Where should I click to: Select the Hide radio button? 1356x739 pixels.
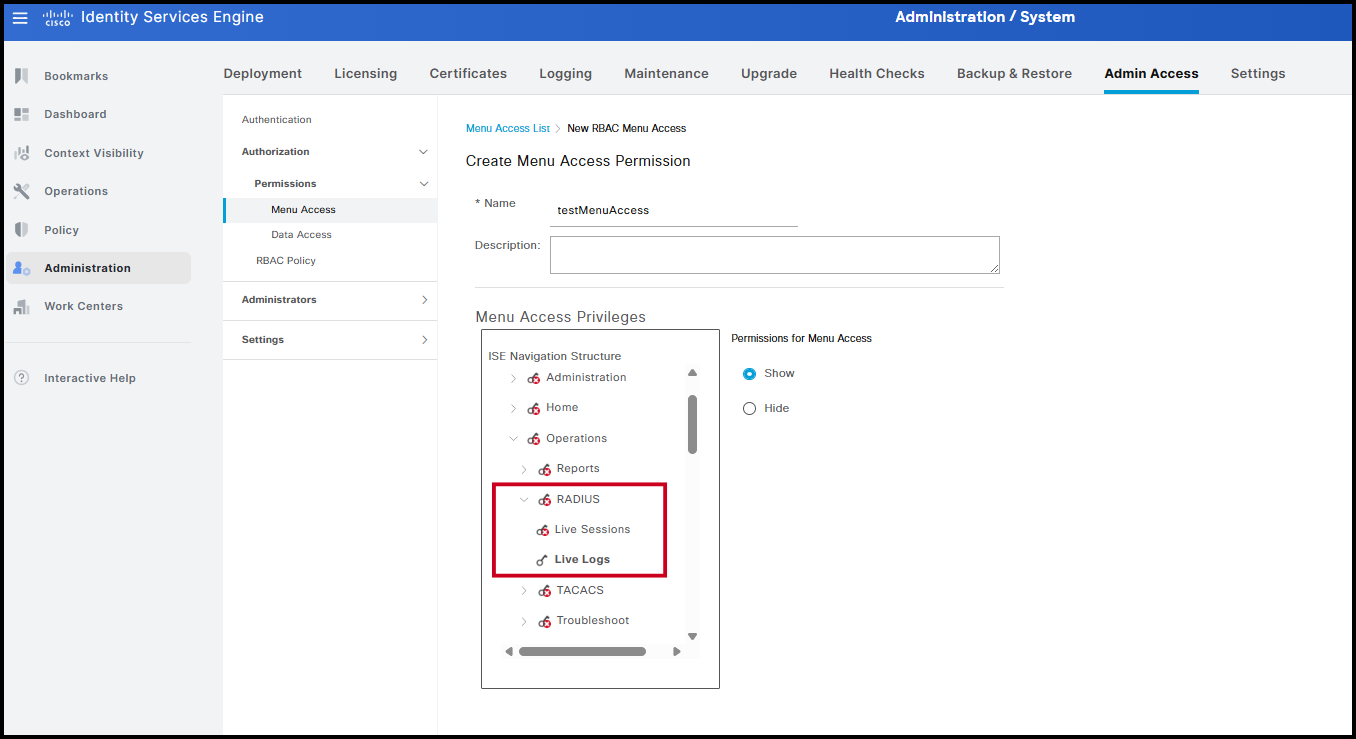tap(749, 408)
